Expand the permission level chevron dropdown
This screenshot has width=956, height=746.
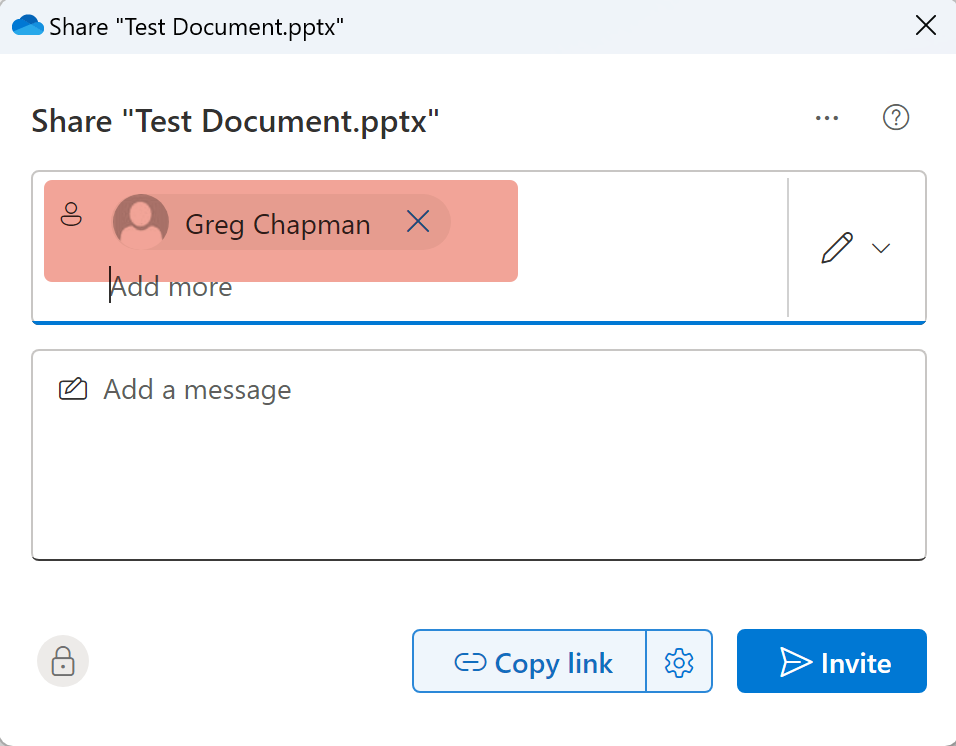[x=881, y=248]
